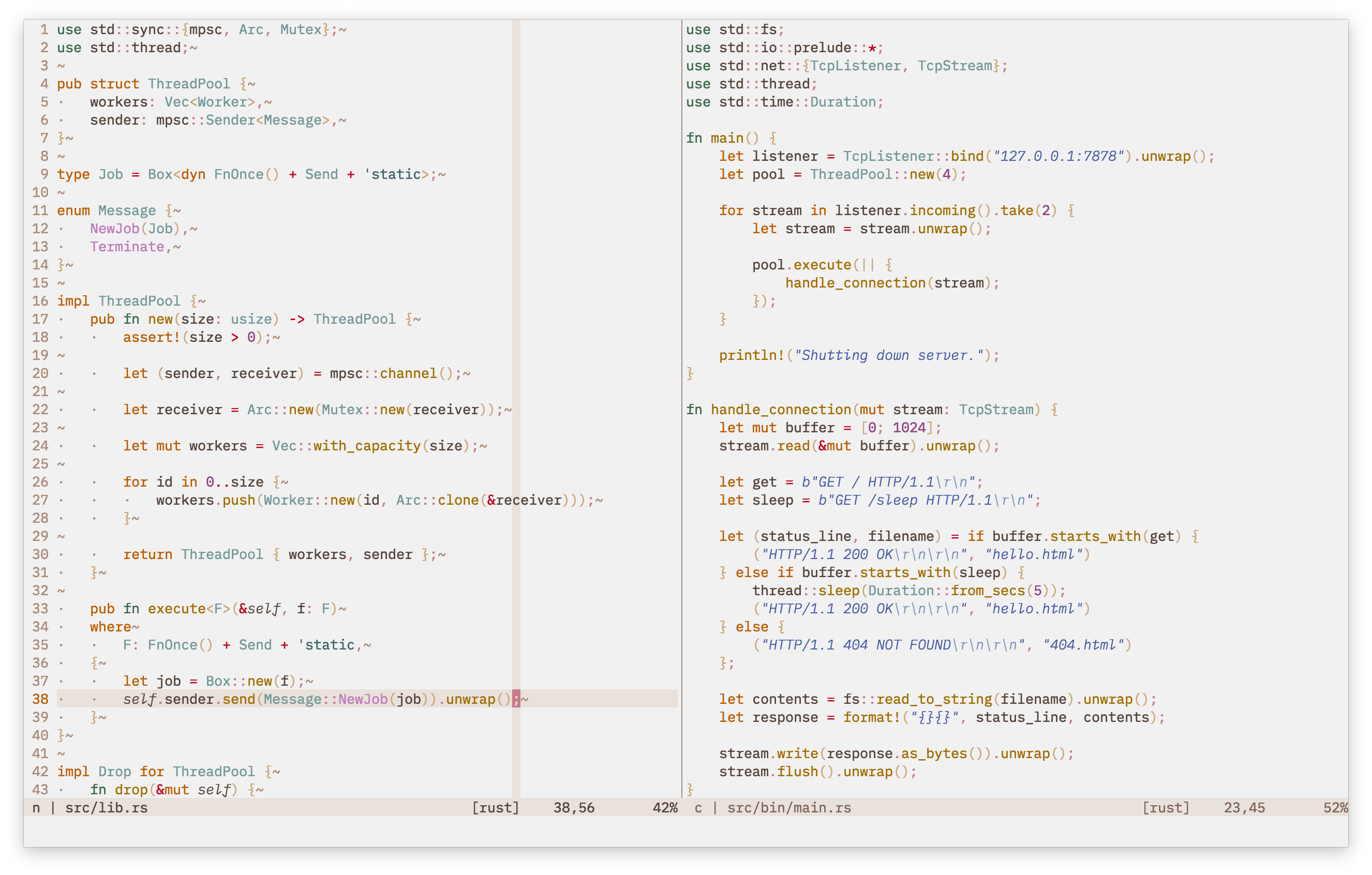Click the highlighted self.sender.send line
This screenshot has width=1372, height=875.
coord(319,699)
